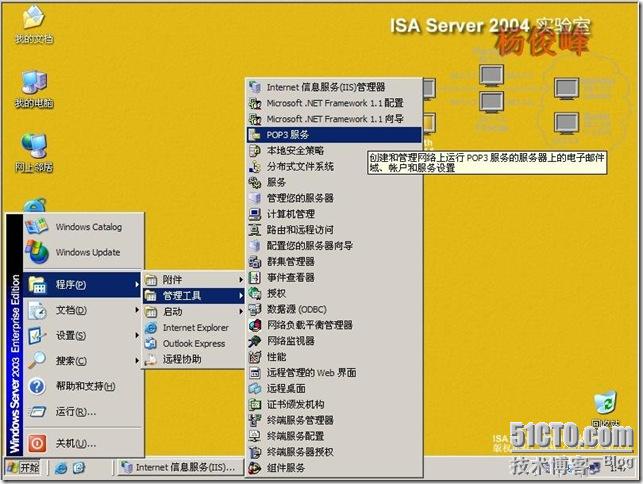Expand the 启动 submenu arrow

point(241,312)
